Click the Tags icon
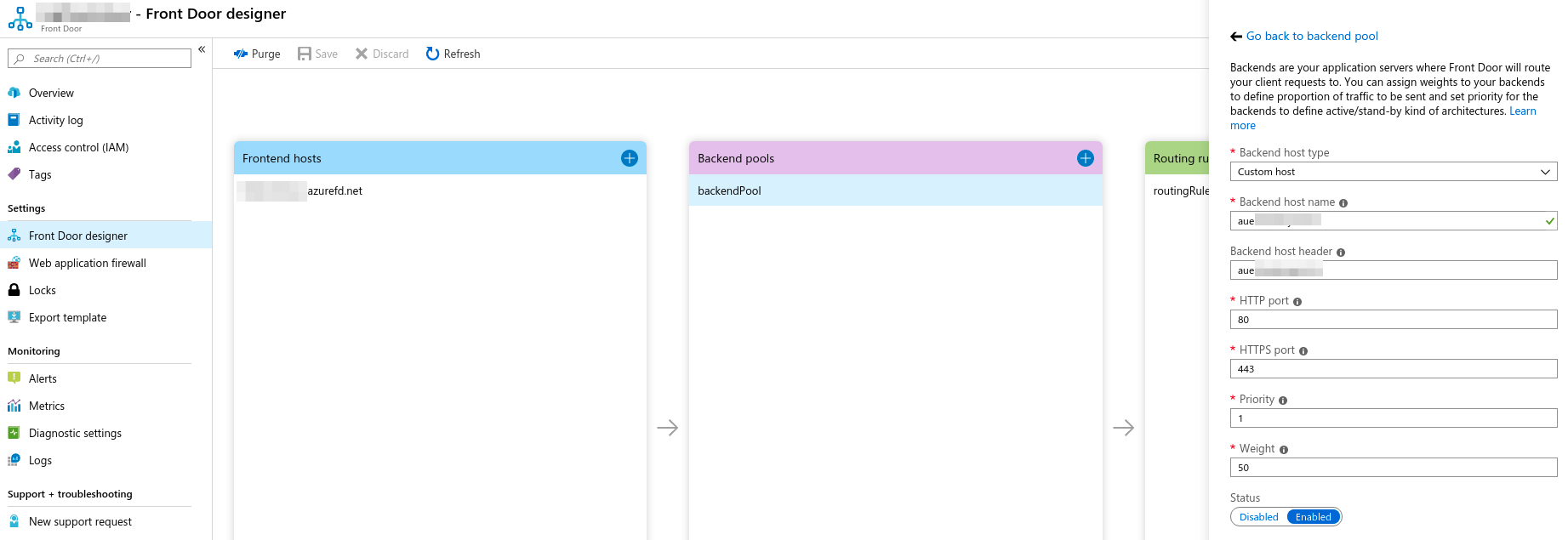The width and height of the screenshot is (1568, 540). pos(14,174)
